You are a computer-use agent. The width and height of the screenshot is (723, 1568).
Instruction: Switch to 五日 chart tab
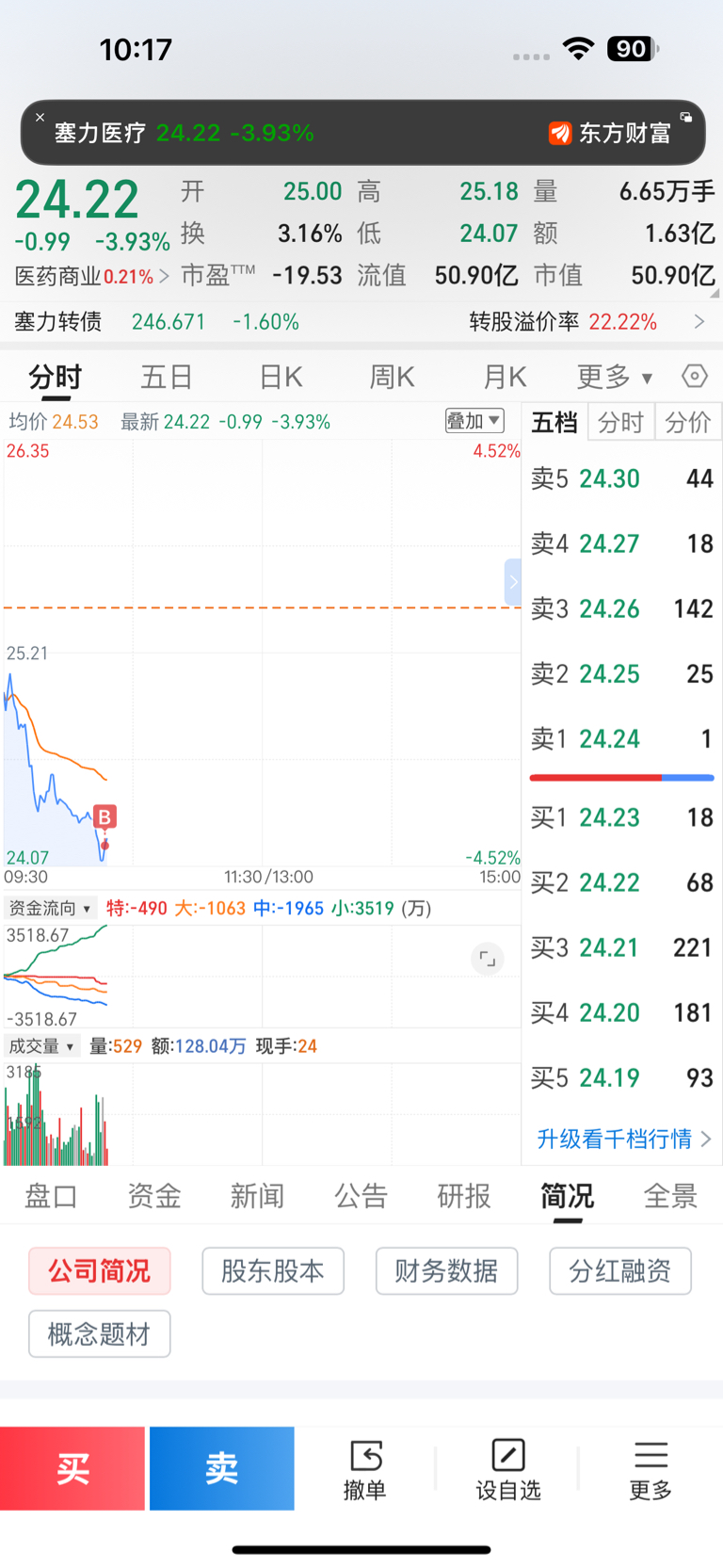167,378
